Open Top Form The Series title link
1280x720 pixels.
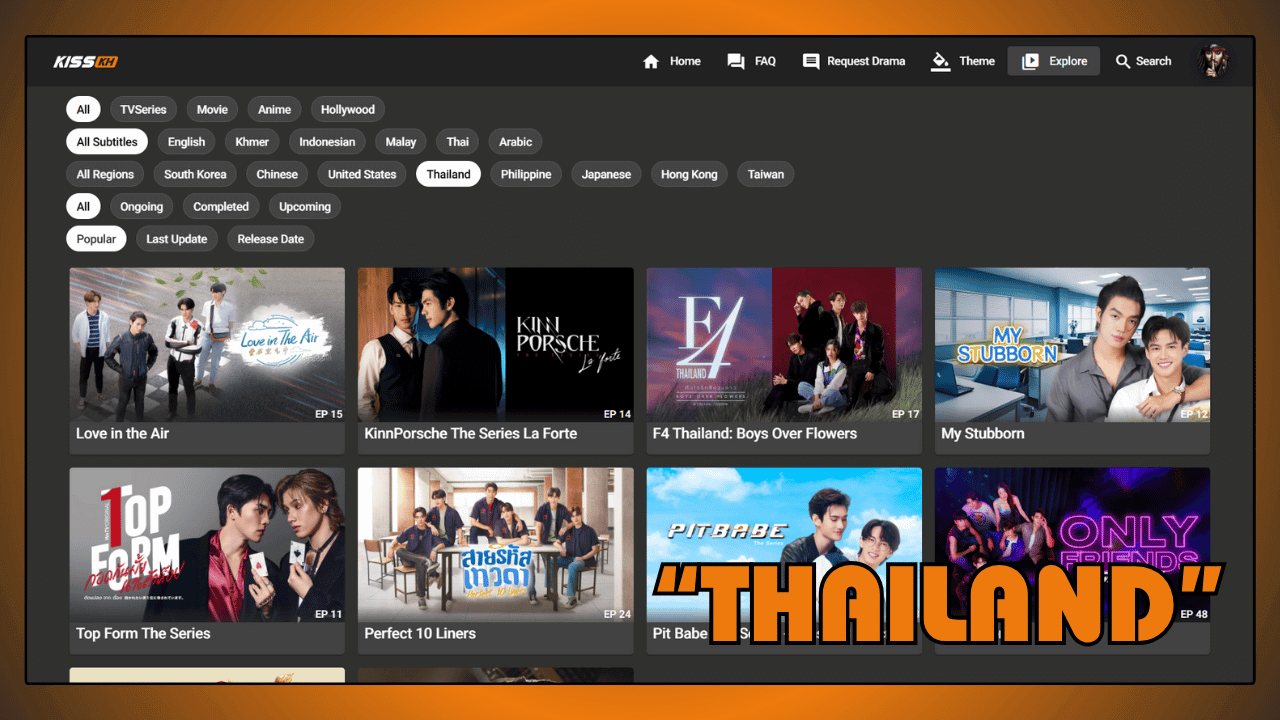point(143,634)
